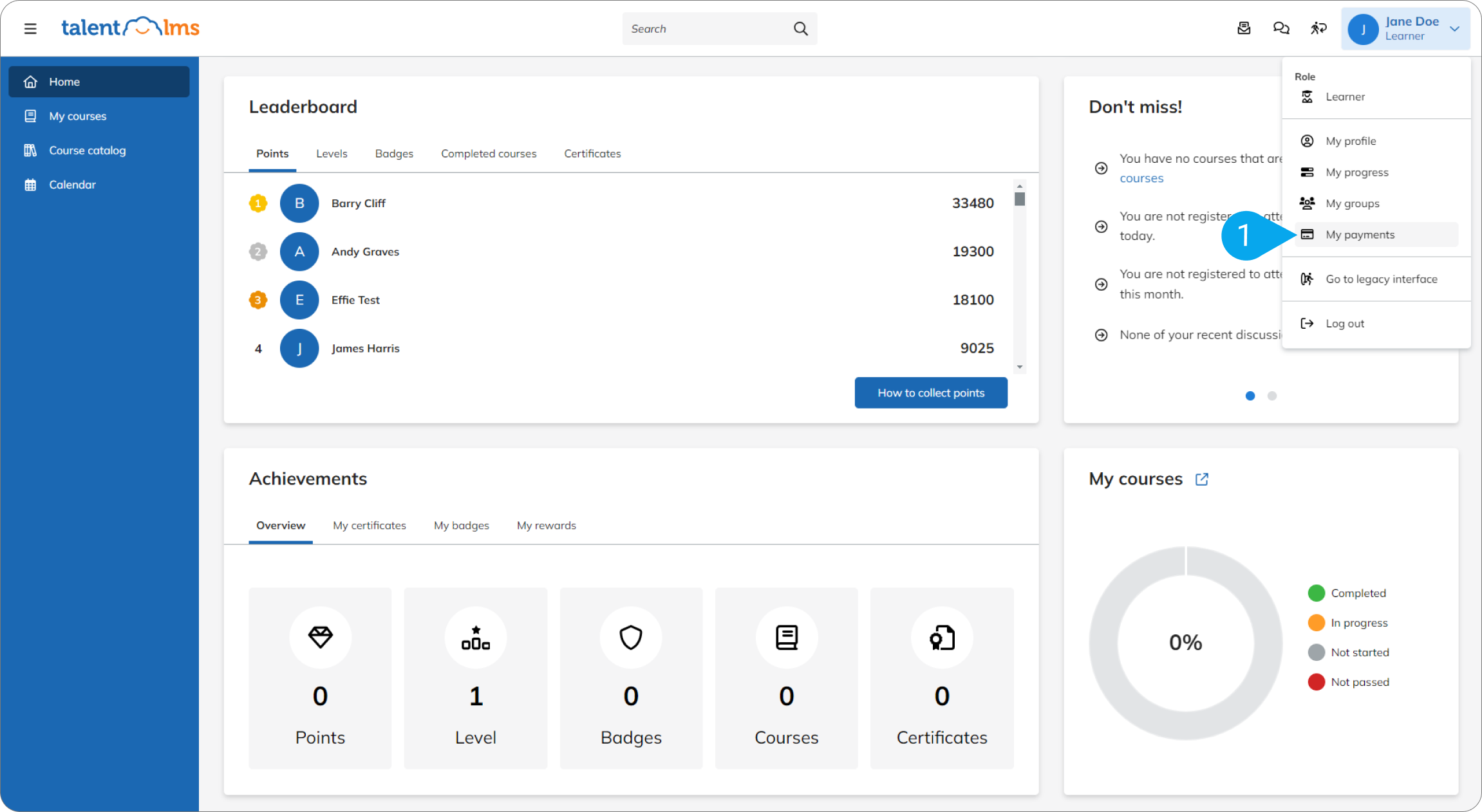Click the Home sidebar icon
1482x812 pixels.
click(30, 82)
